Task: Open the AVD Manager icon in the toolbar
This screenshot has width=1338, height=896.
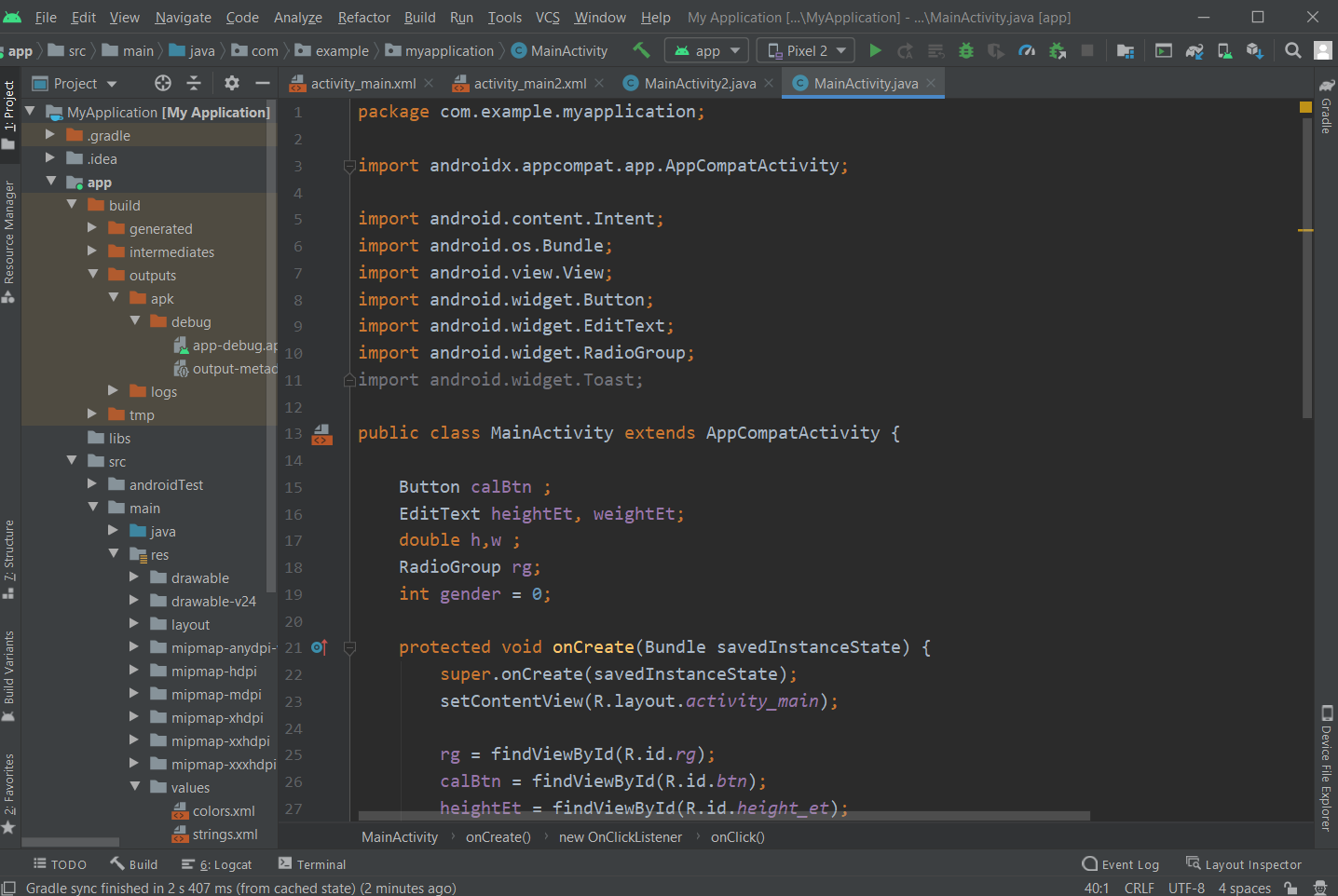Action: [1224, 50]
